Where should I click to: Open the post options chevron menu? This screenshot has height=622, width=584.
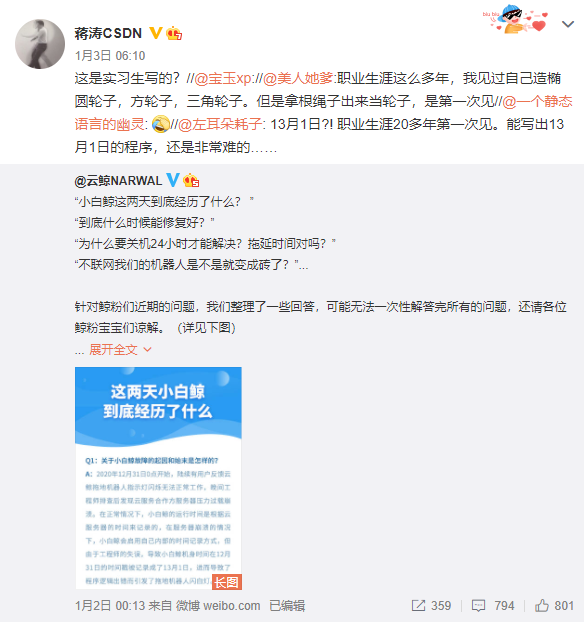568,25
